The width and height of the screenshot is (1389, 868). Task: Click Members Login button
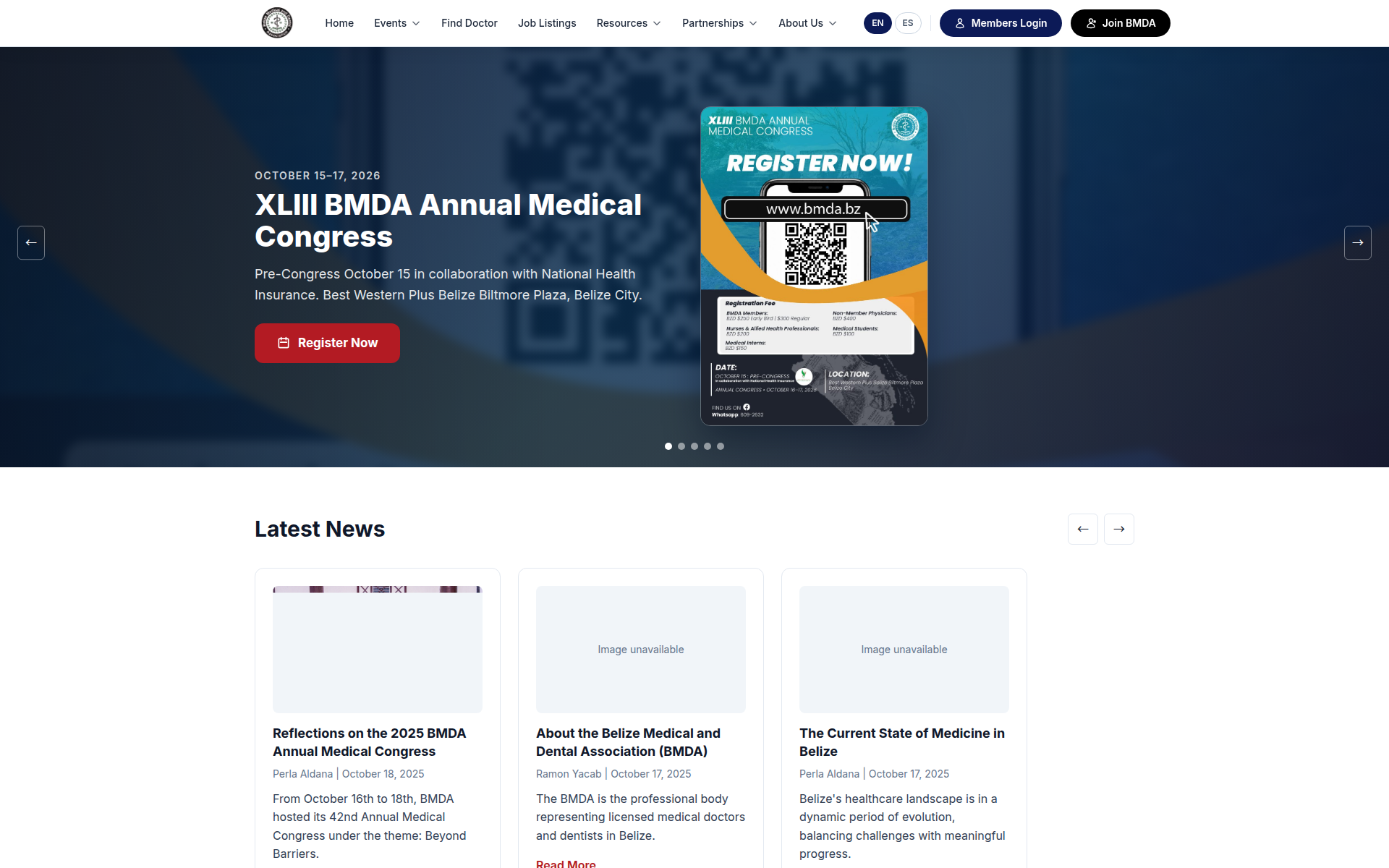1001,23
